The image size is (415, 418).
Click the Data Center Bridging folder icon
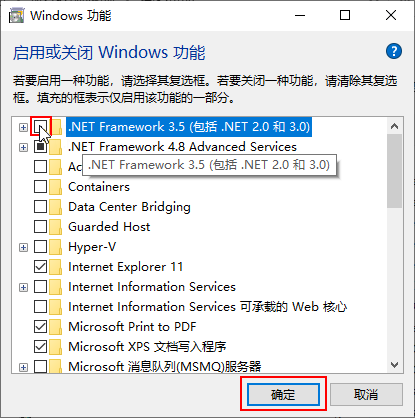coord(55,207)
